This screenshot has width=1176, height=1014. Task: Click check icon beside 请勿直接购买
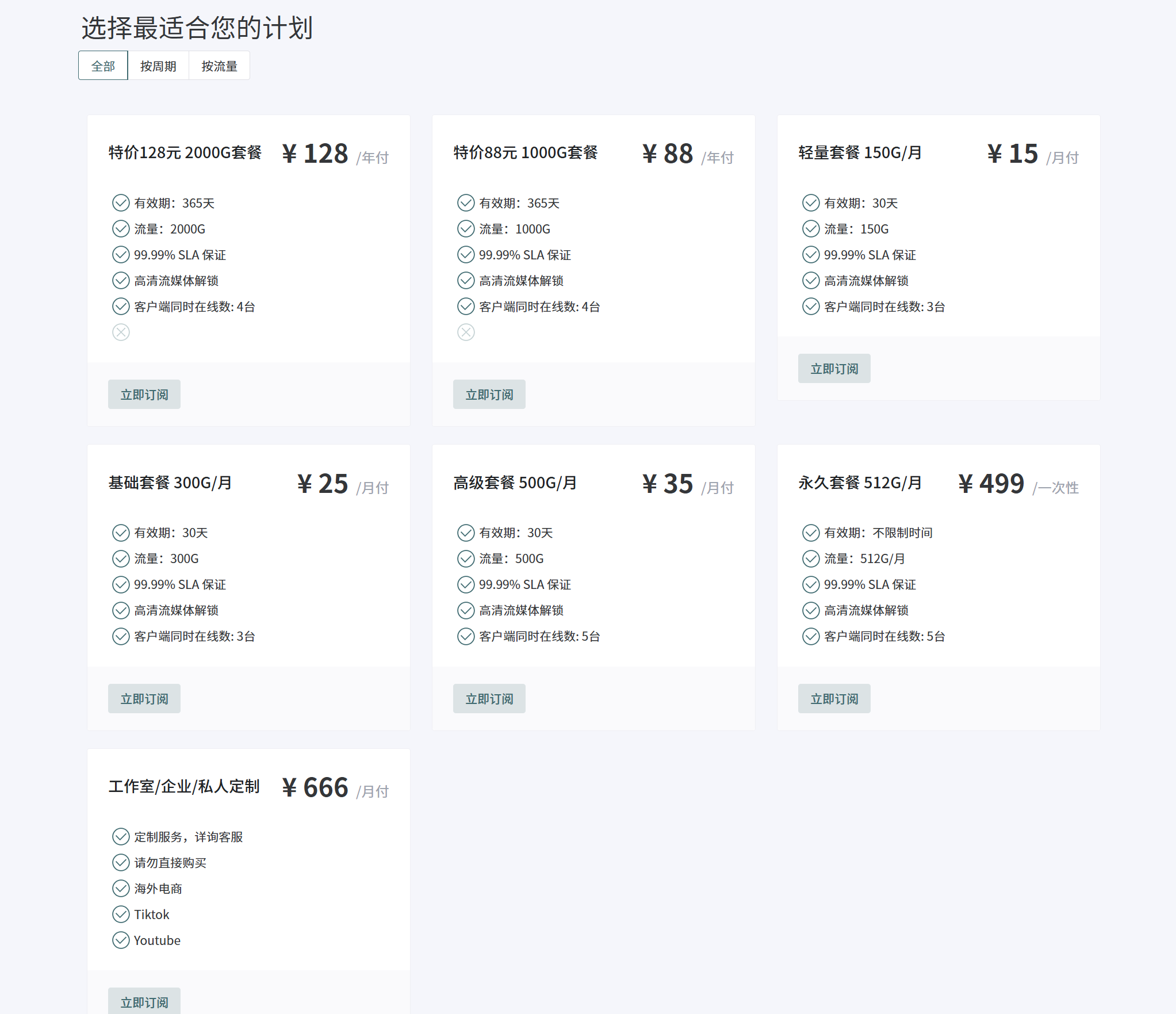[121, 862]
